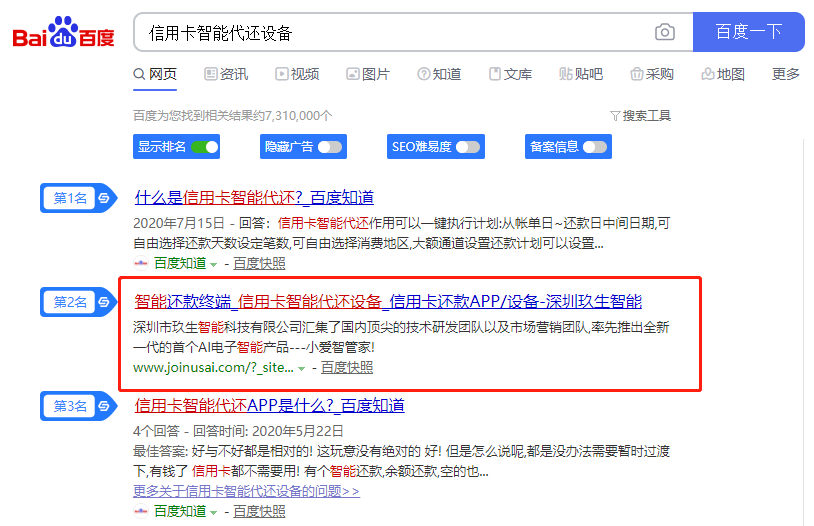Open camera image search icon
Image resolution: width=814 pixels, height=526 pixels.
[x=664, y=32]
